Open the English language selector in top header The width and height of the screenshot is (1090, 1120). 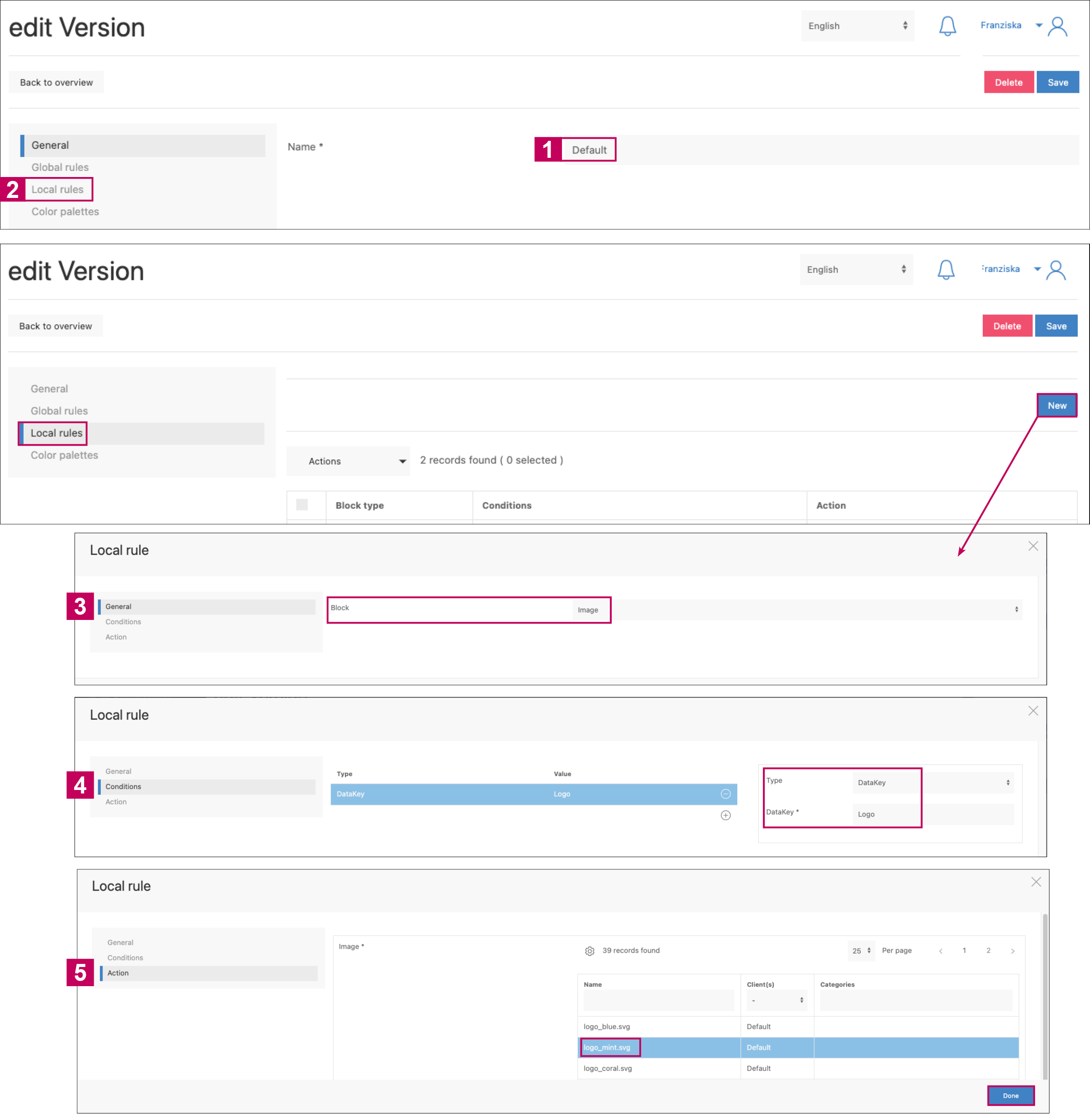pyautogui.click(x=857, y=26)
